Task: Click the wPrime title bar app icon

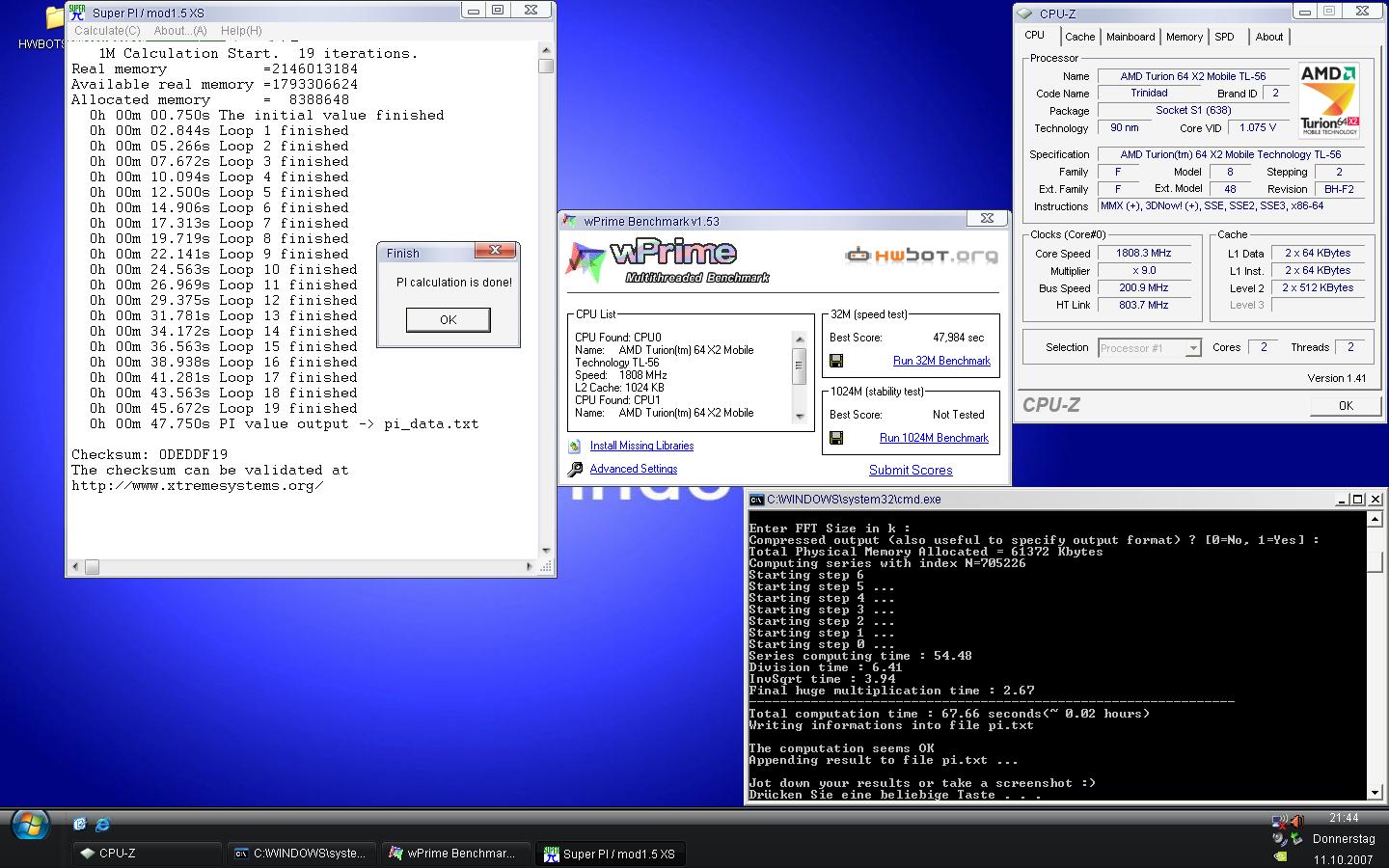Action: tap(570, 221)
